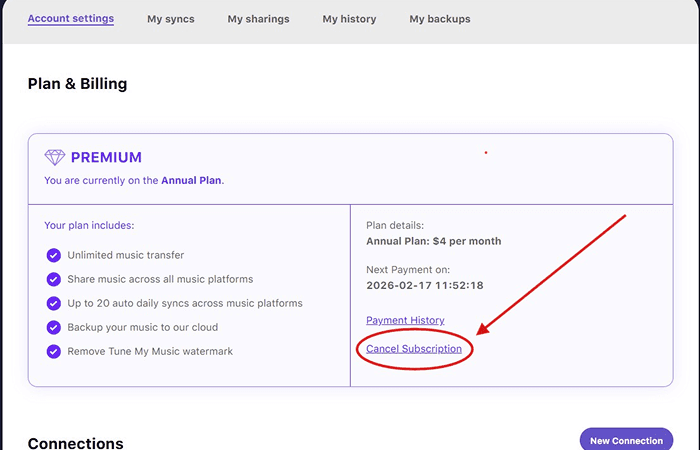Click the New Connection button

(626, 440)
